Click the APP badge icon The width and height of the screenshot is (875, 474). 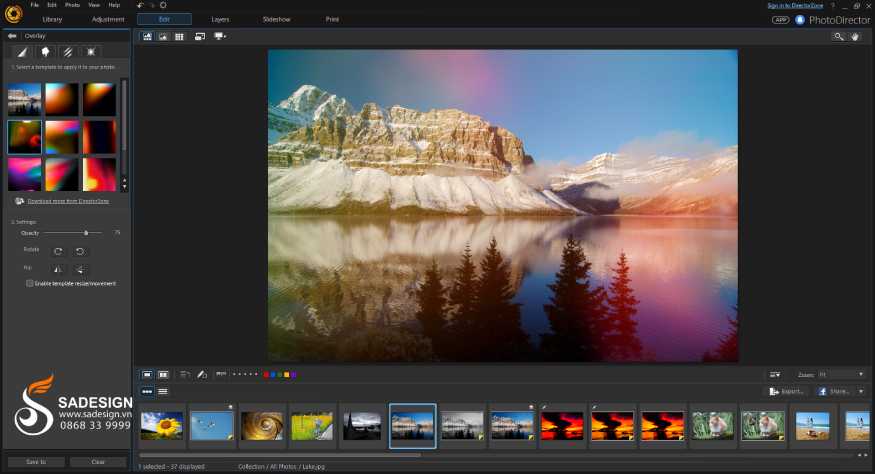780,20
